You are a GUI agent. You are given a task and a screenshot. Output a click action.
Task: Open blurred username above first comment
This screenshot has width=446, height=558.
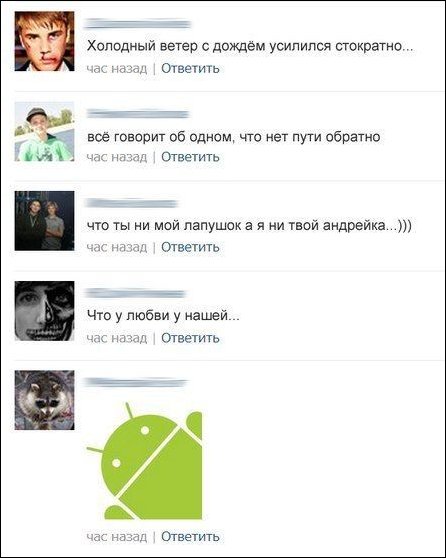point(137,24)
